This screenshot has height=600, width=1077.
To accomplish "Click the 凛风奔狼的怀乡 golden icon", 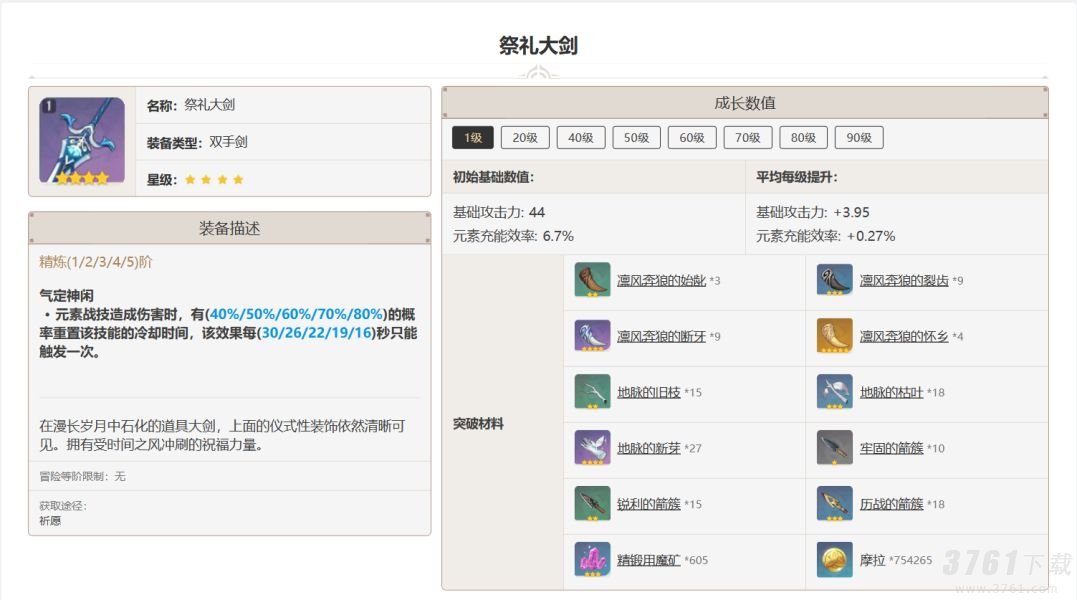I will coord(834,336).
